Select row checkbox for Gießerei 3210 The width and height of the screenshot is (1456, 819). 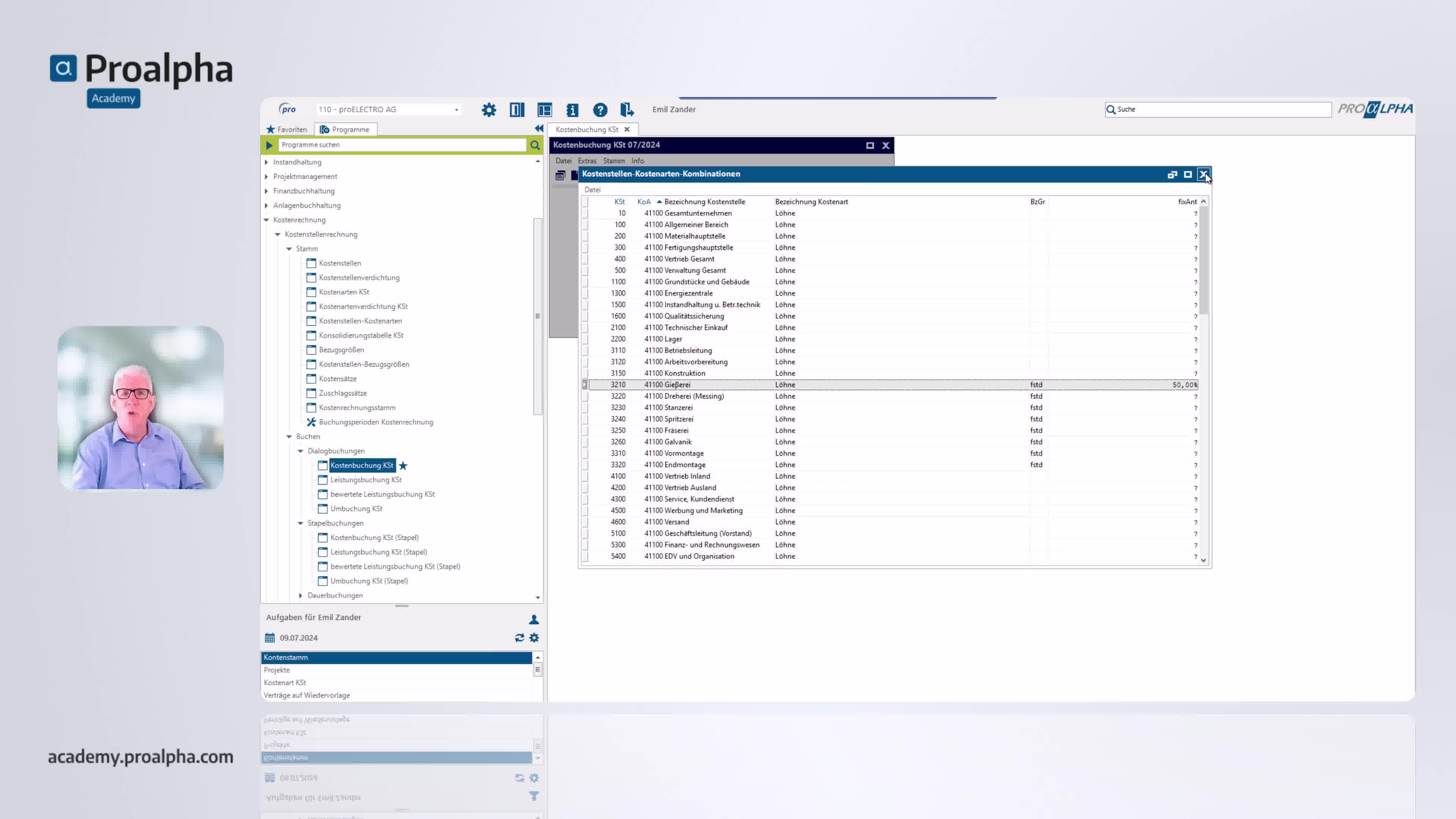[585, 385]
